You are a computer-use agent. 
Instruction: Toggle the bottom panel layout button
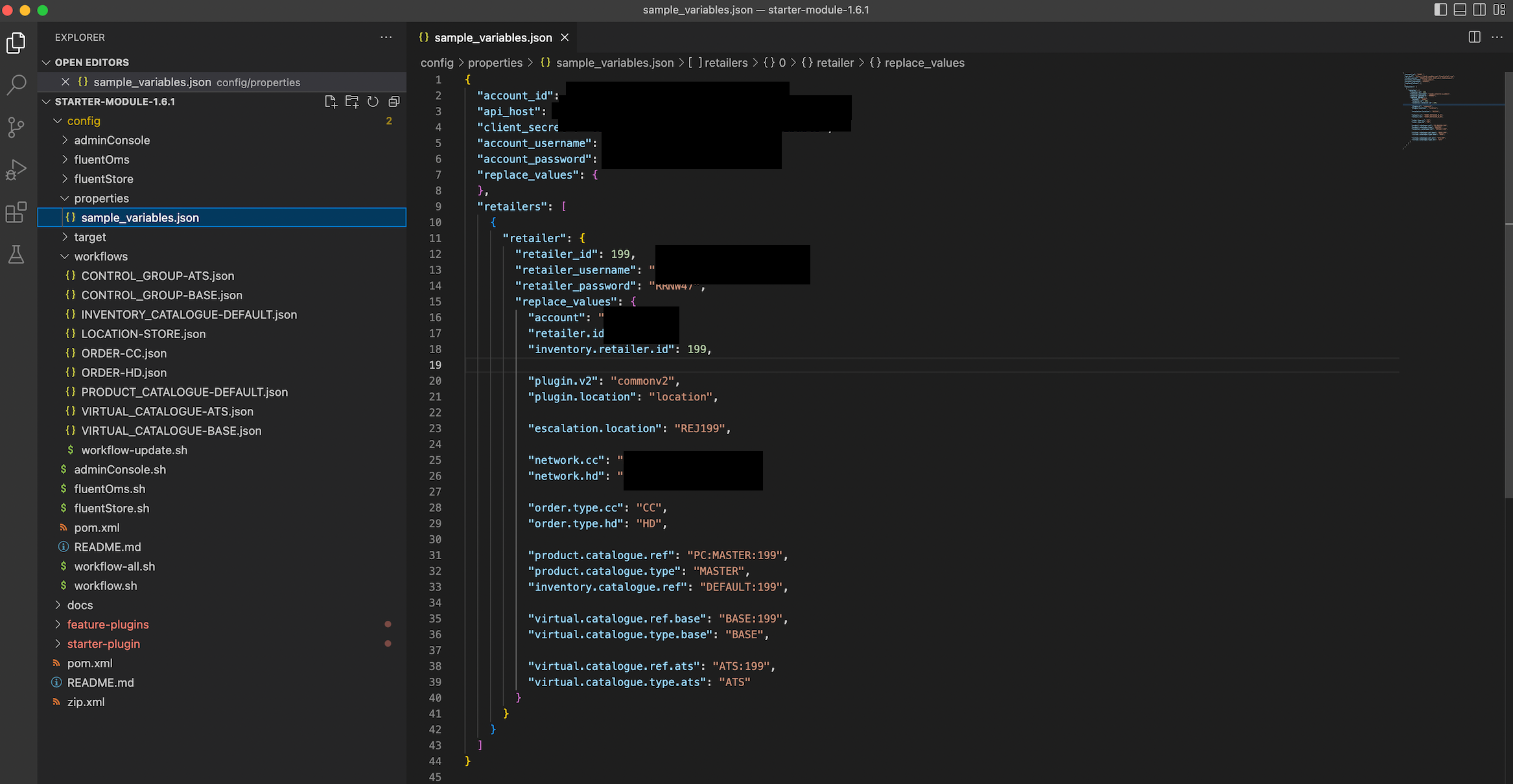coord(1460,10)
